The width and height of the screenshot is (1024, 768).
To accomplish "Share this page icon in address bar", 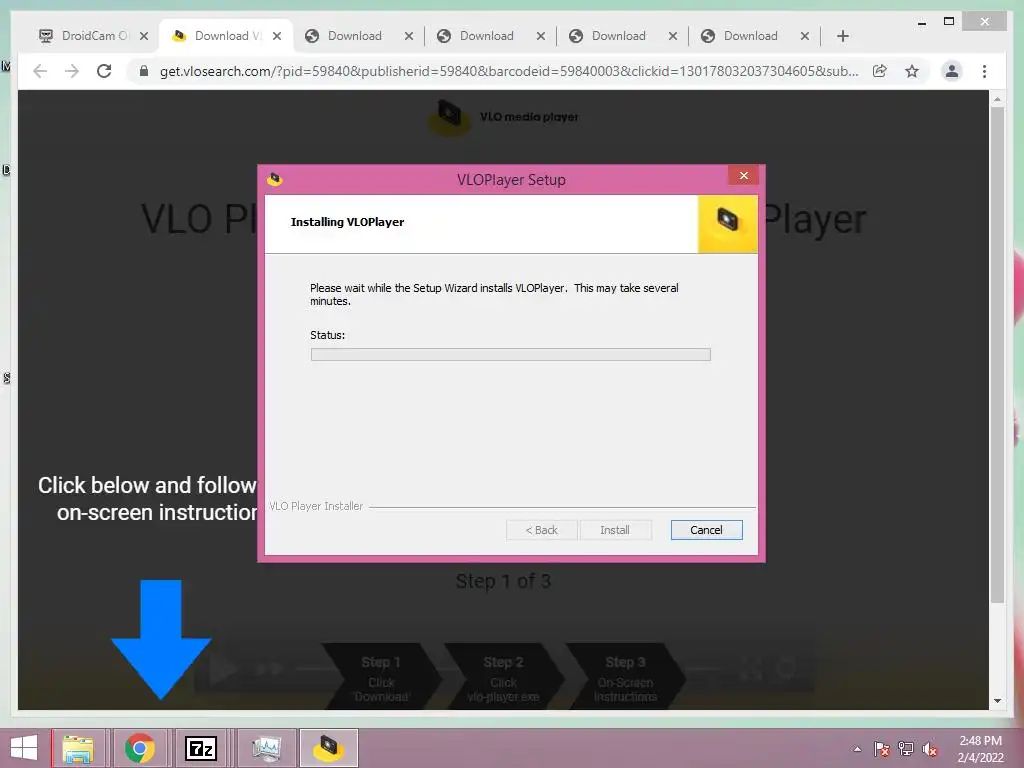I will coord(880,71).
